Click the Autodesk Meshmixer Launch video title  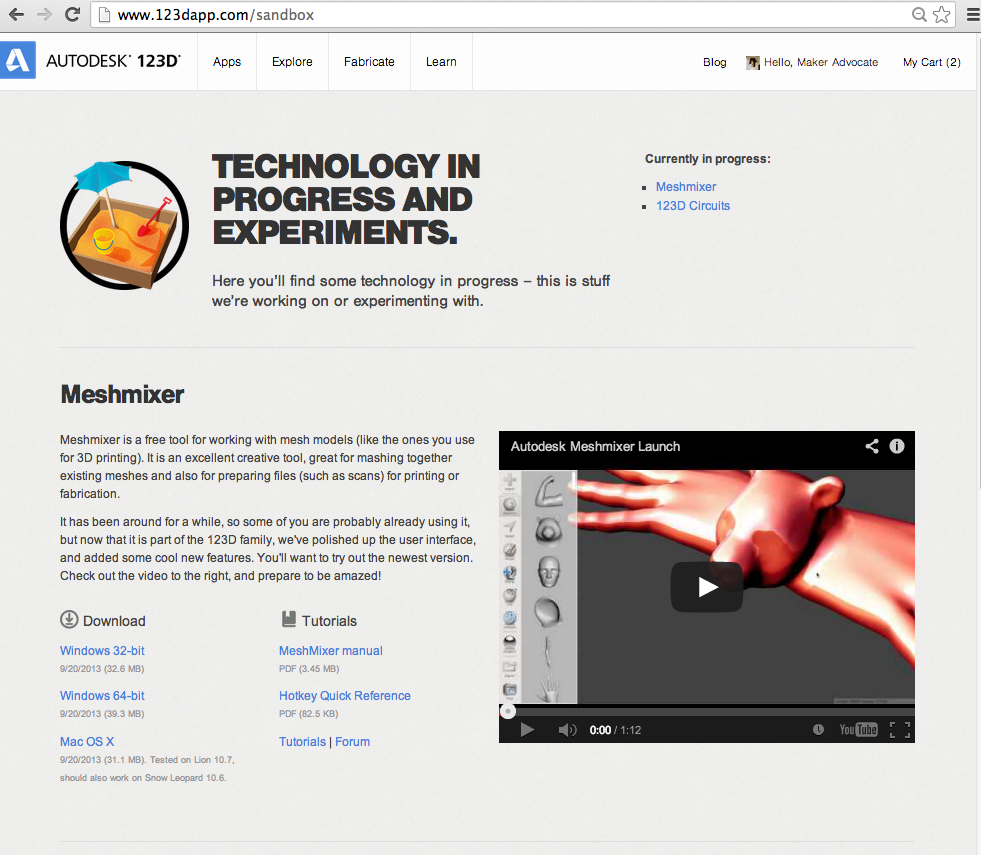pyautogui.click(x=595, y=447)
